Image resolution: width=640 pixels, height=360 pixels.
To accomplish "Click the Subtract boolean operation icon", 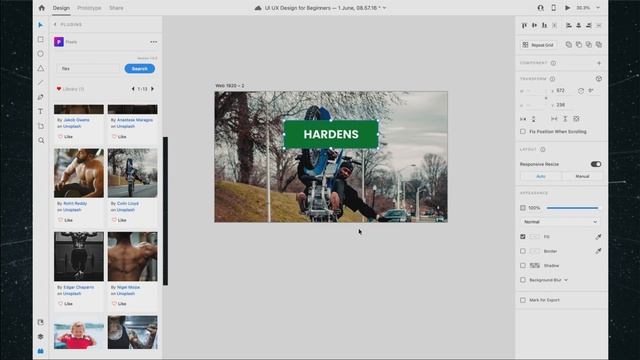I will [579, 44].
